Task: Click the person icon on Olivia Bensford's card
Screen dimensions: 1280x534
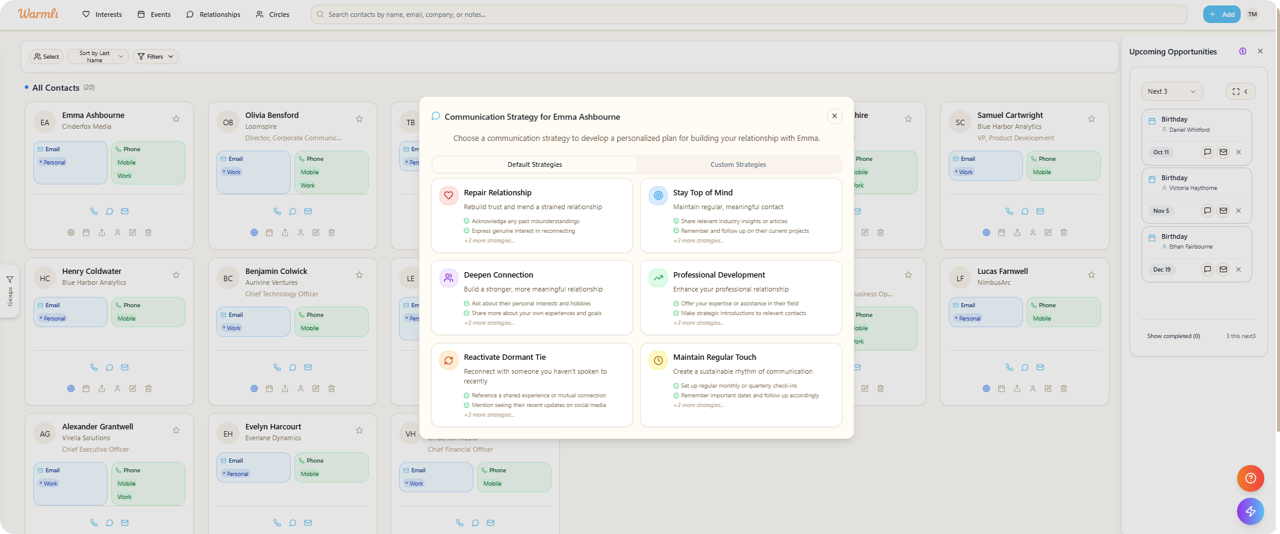Action: (300, 233)
